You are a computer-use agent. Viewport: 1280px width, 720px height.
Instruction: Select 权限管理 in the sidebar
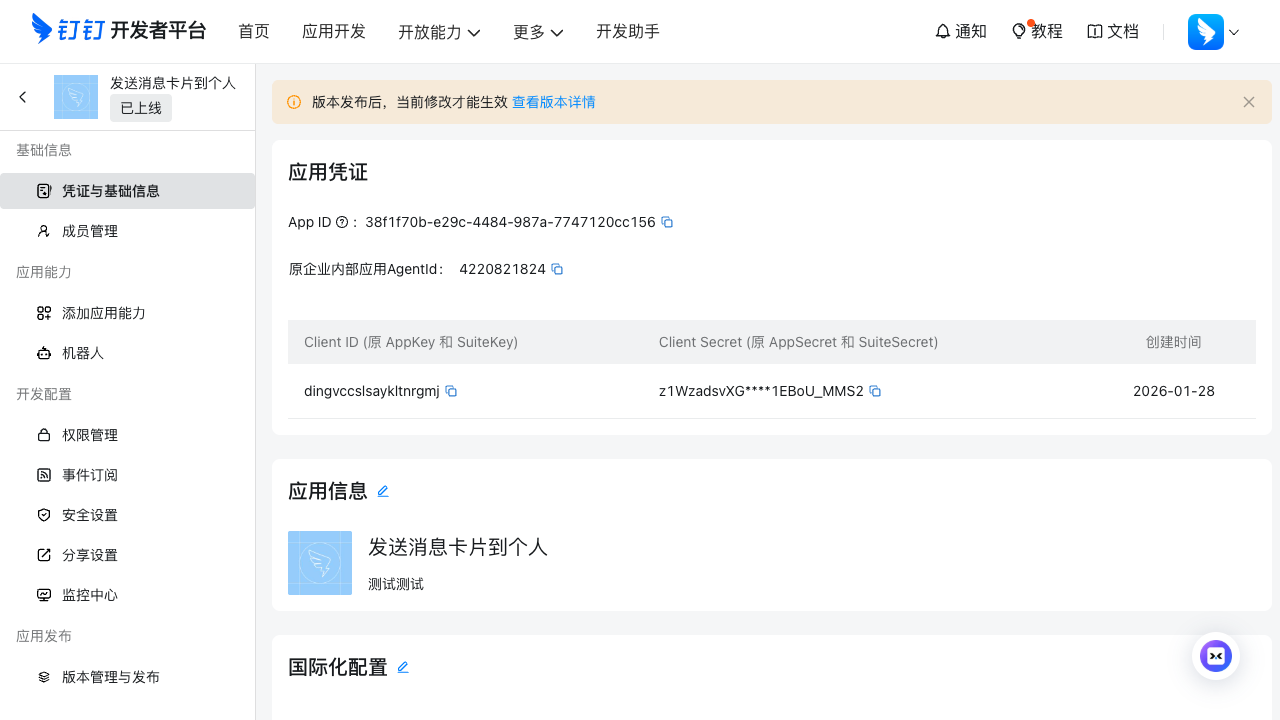coord(90,435)
